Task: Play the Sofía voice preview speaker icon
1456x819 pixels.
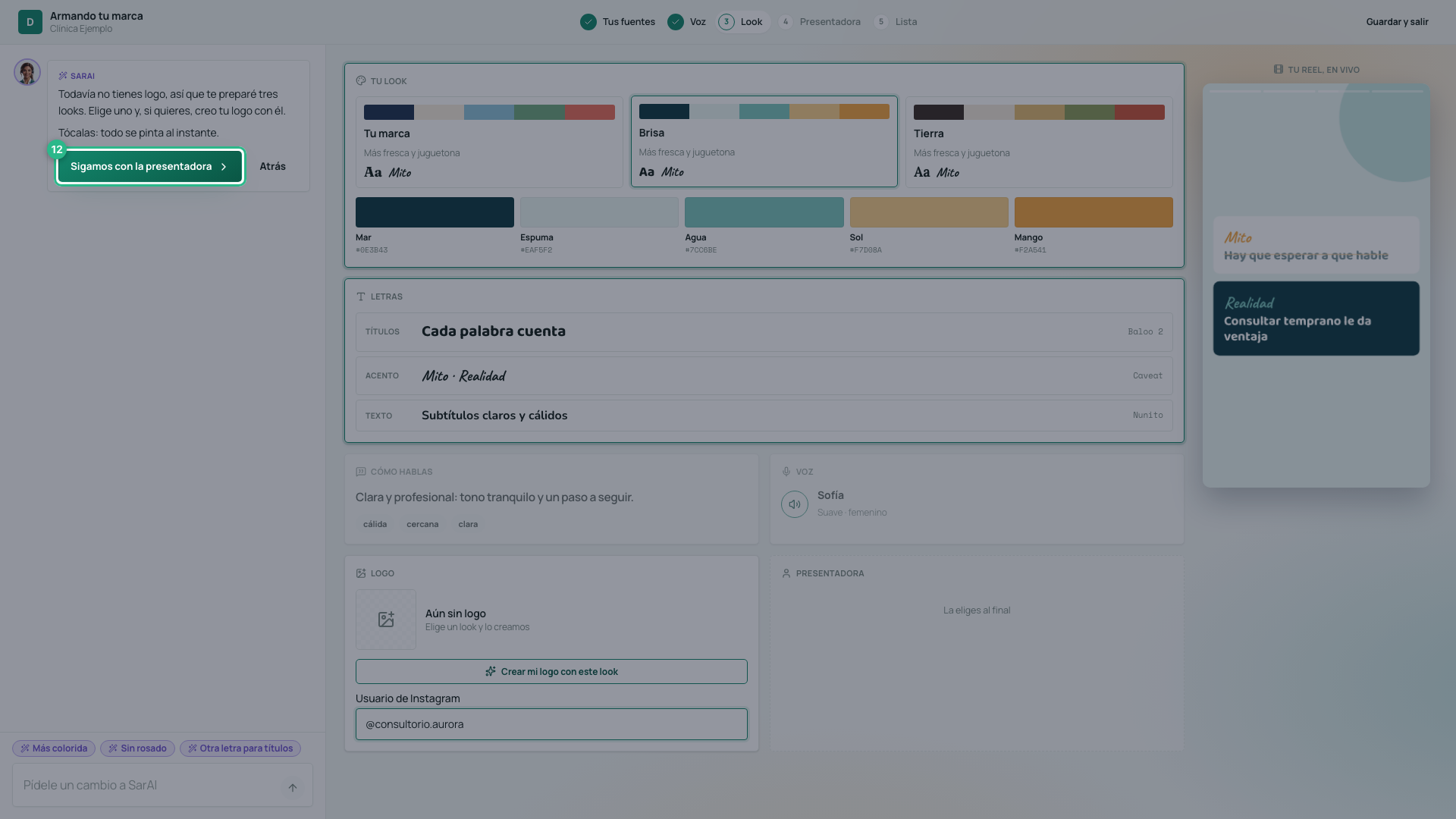Action: (794, 504)
